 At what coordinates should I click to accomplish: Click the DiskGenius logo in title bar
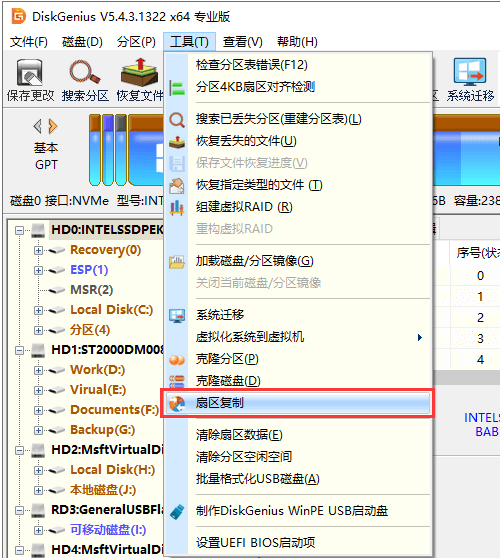point(19,16)
